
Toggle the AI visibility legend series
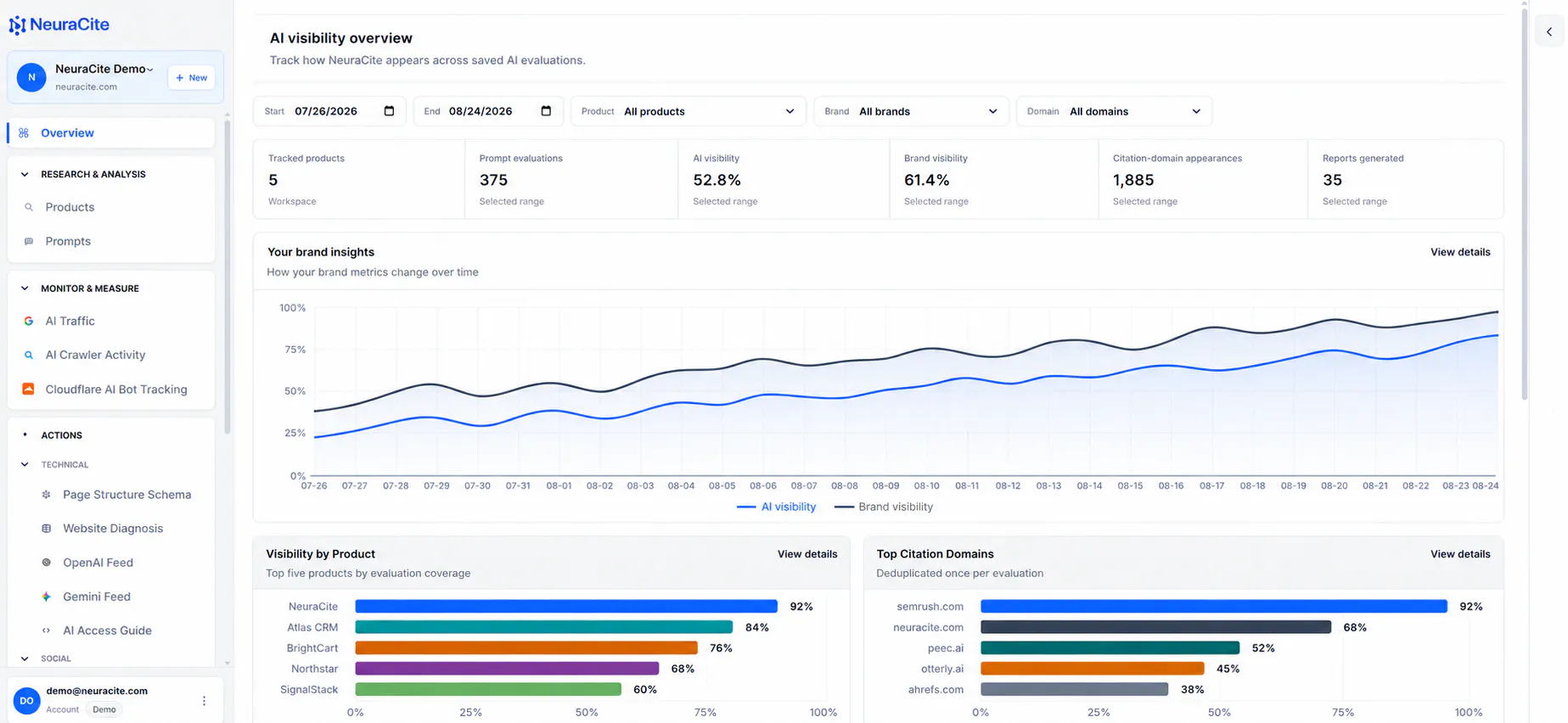click(777, 507)
